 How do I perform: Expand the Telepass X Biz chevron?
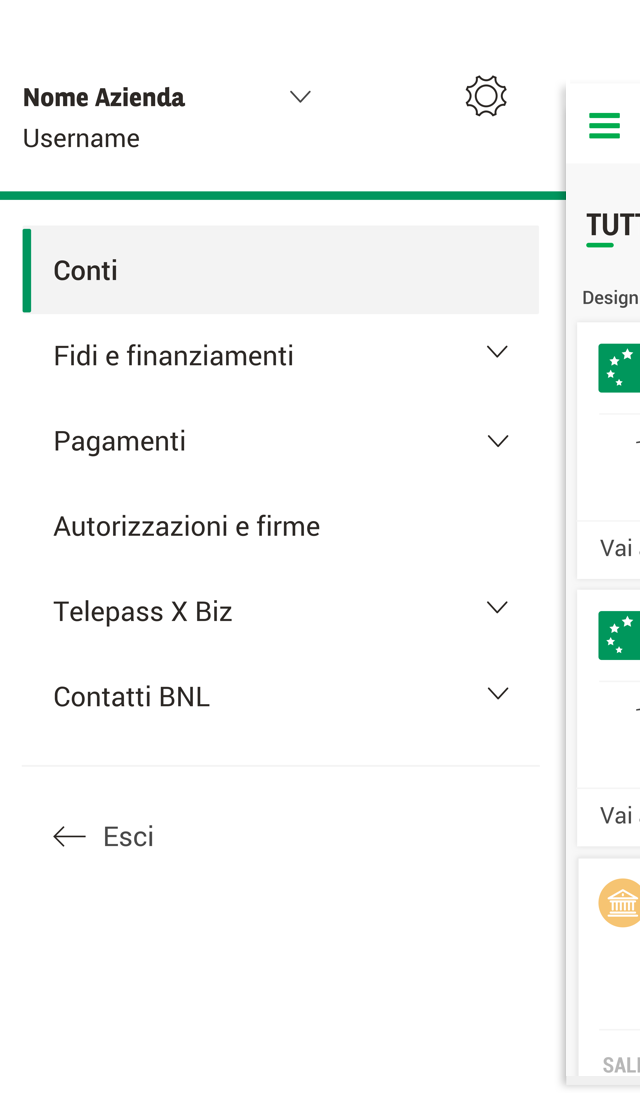point(497,608)
